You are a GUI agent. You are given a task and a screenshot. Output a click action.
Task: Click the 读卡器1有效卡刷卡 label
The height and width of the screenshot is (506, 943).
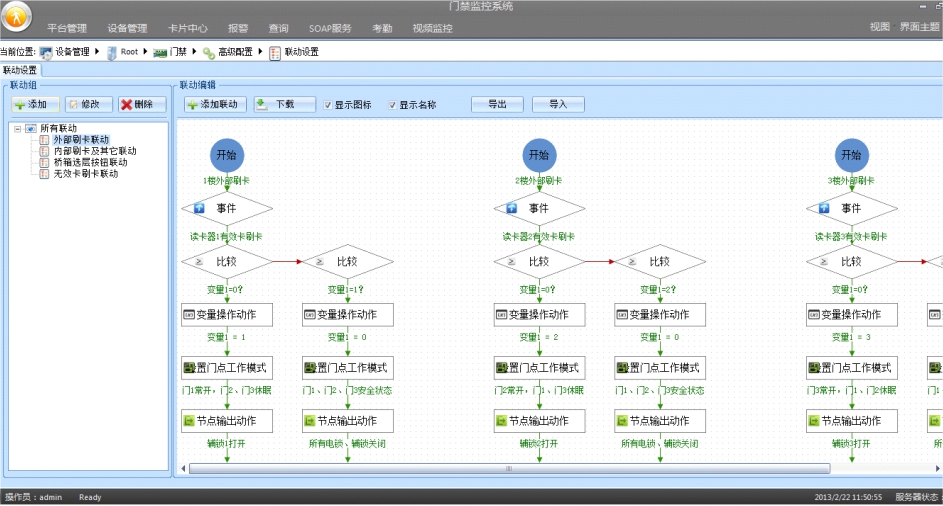tap(226, 236)
